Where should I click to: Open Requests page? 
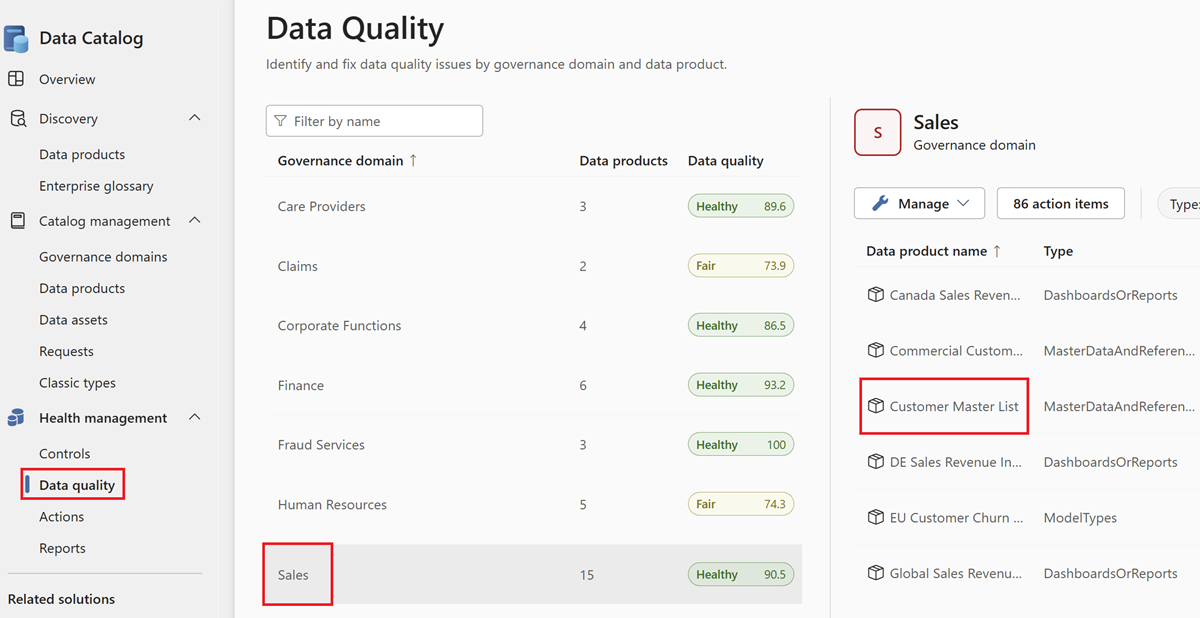click(66, 351)
